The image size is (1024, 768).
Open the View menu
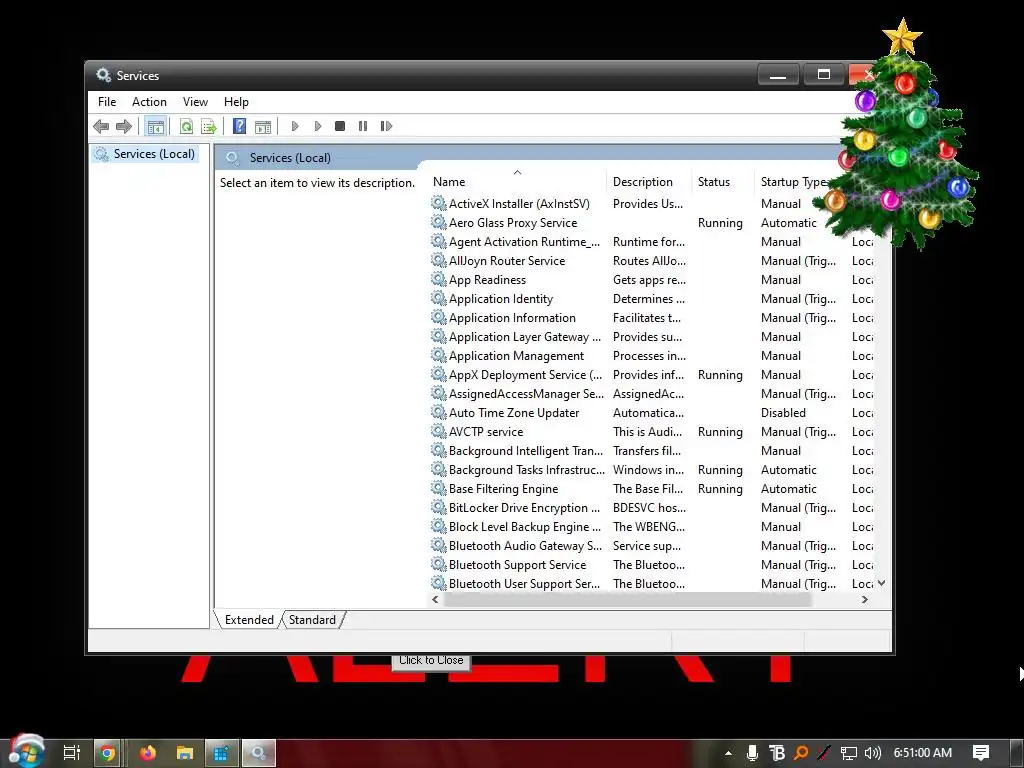195,102
